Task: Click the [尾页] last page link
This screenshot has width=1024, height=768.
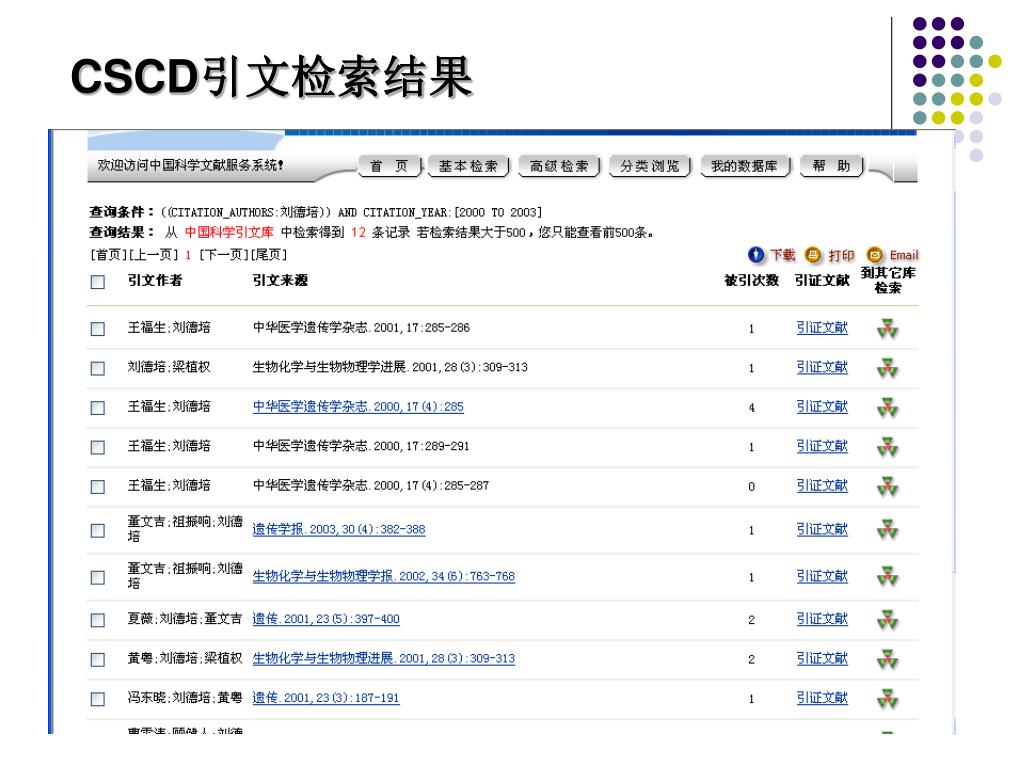Action: coord(269,255)
